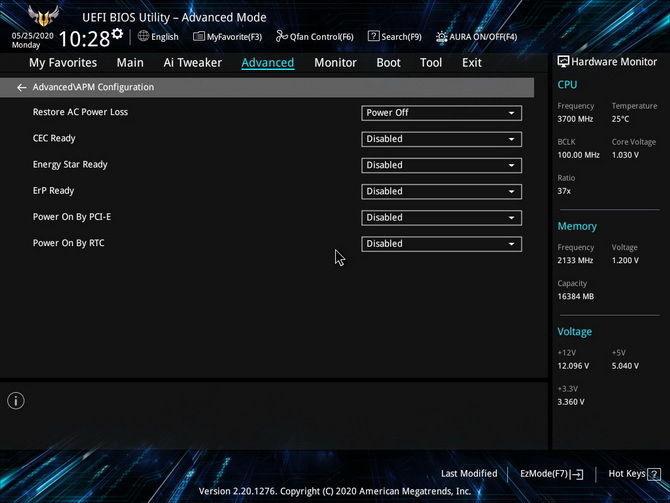Open Power On By RTC dropdown
The image size is (670, 503).
point(441,244)
